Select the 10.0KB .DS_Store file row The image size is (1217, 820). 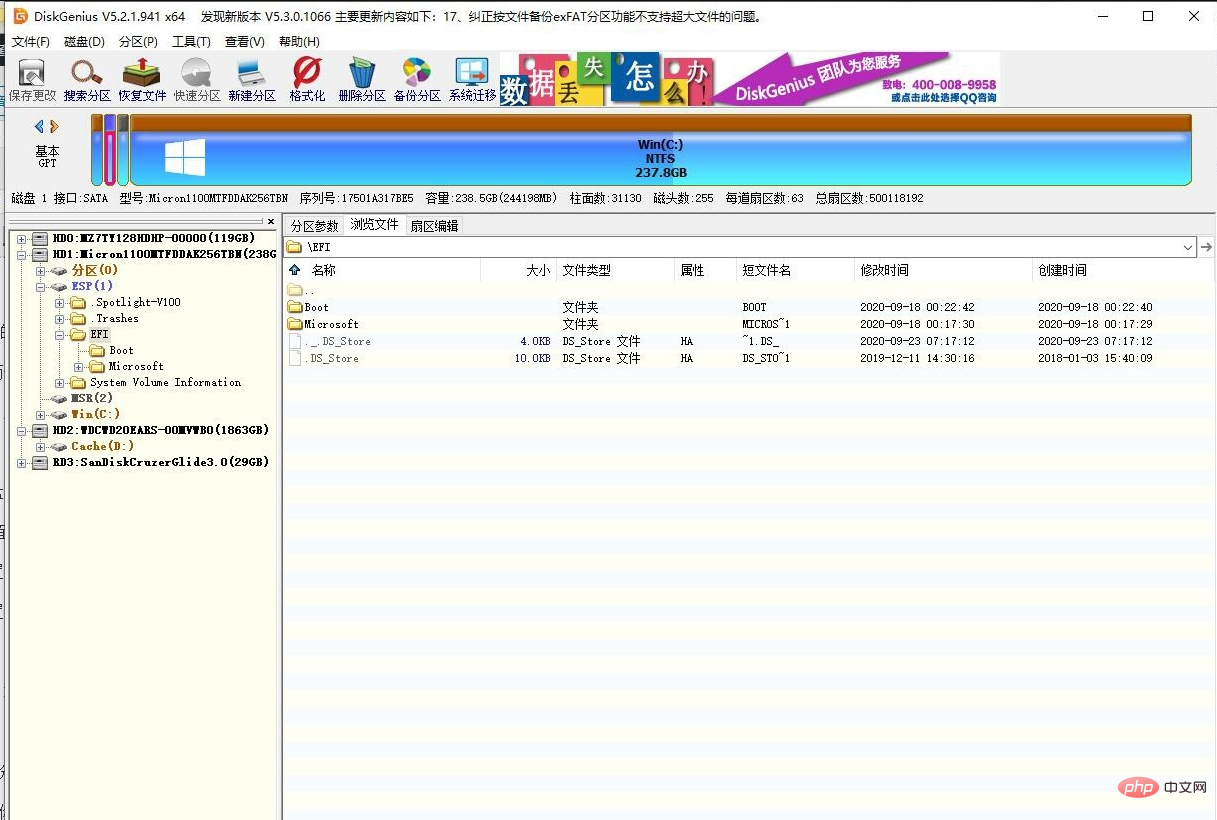(x=749, y=358)
